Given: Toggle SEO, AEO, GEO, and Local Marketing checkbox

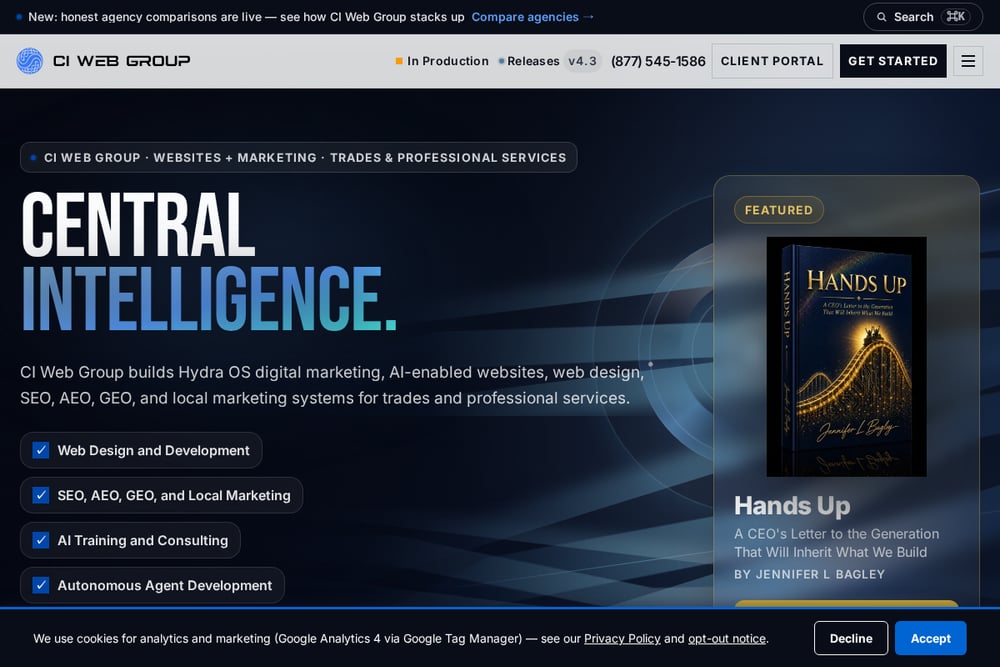Looking at the screenshot, I should (41, 495).
